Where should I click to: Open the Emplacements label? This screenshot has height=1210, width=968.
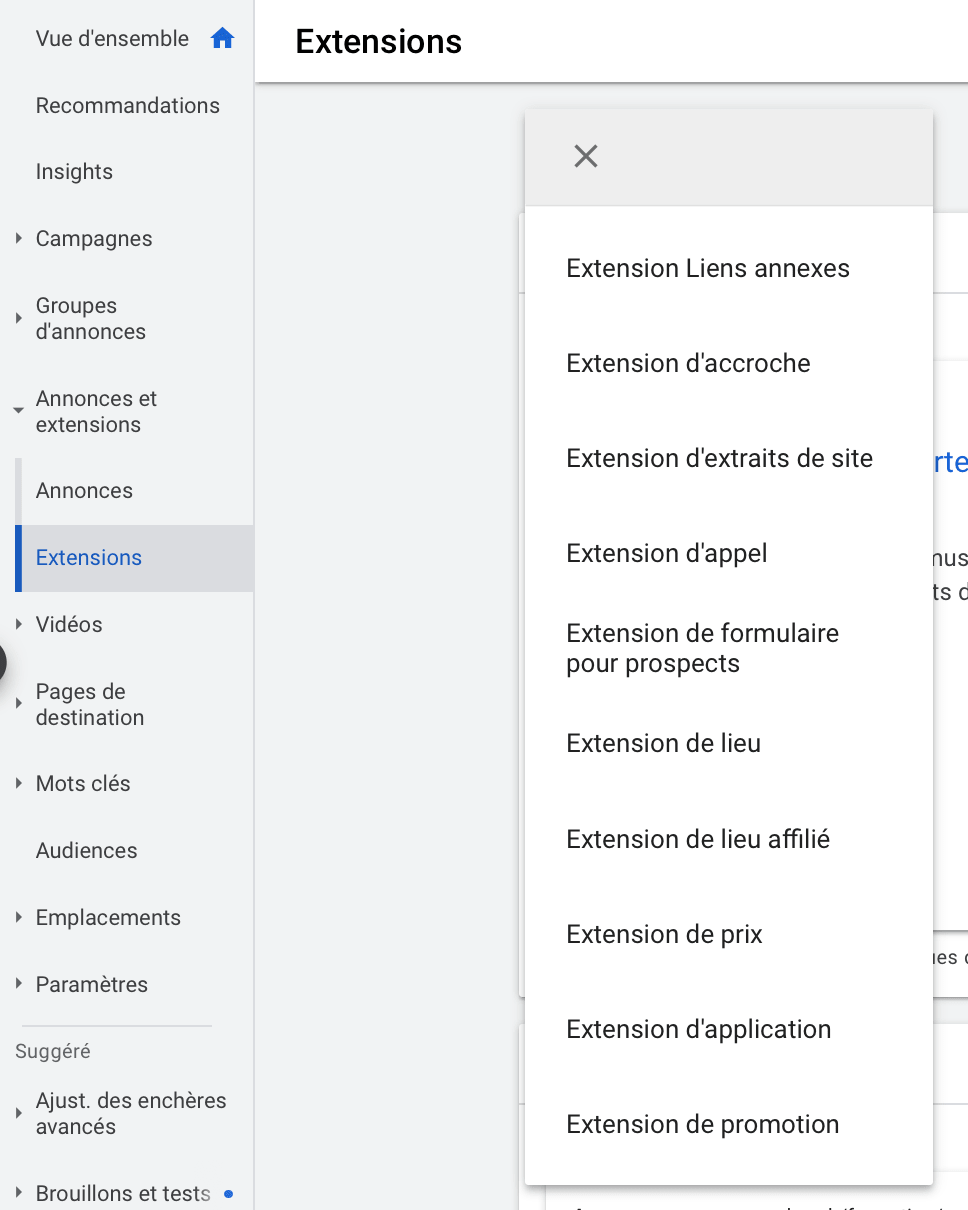(108, 918)
